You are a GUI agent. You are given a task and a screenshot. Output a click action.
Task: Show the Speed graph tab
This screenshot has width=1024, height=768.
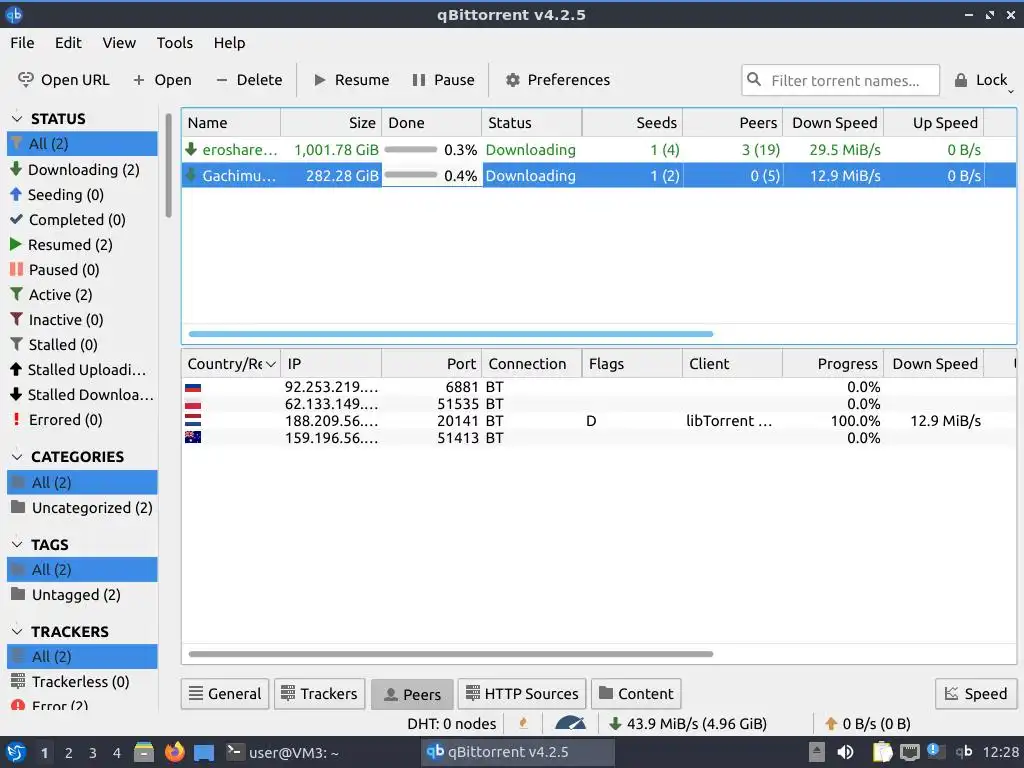976,694
